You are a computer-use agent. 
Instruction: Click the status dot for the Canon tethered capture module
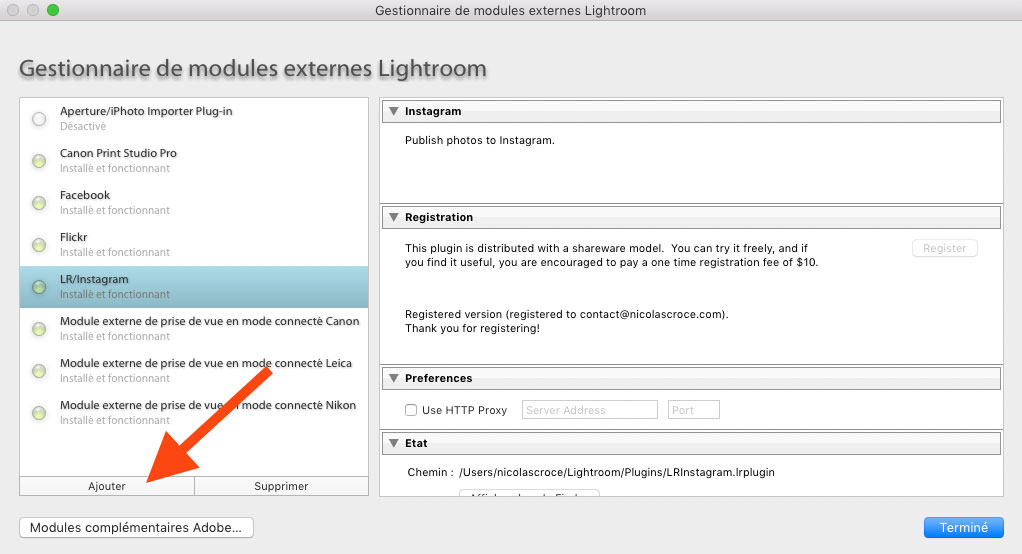(x=39, y=329)
